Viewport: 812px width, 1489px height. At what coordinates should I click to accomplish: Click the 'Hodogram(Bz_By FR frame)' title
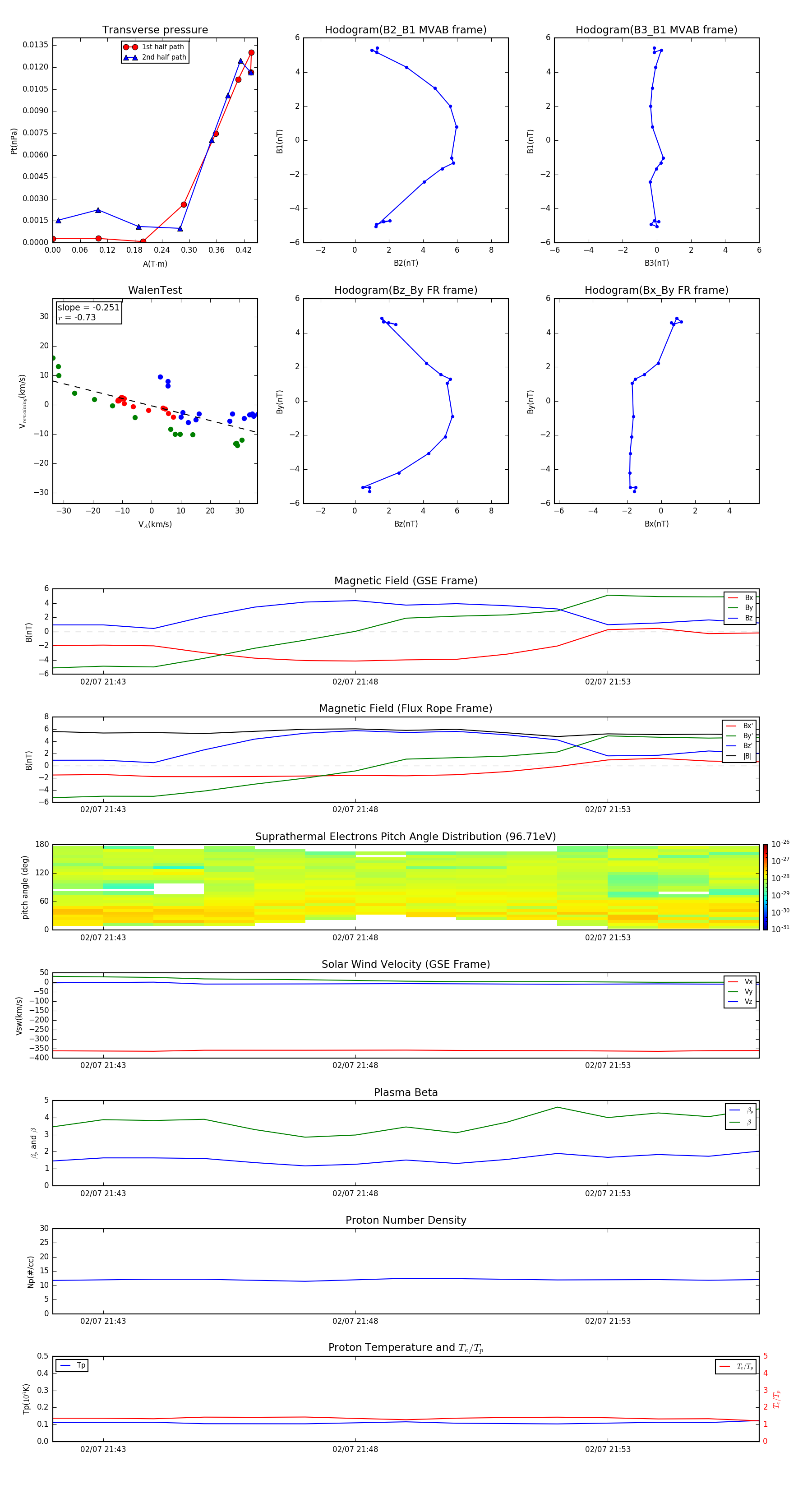[x=406, y=290]
